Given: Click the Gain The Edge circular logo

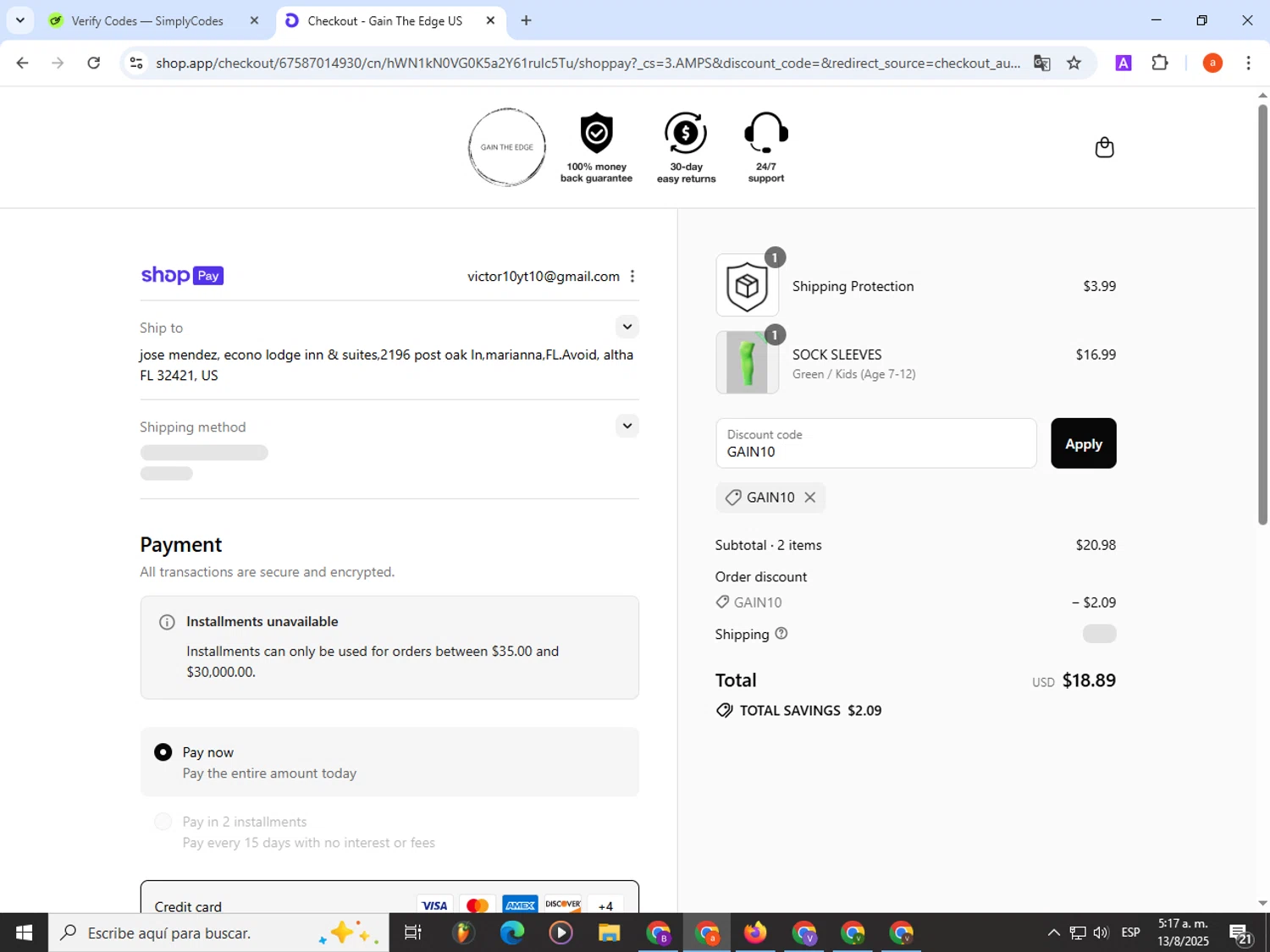Looking at the screenshot, I should coord(506,147).
